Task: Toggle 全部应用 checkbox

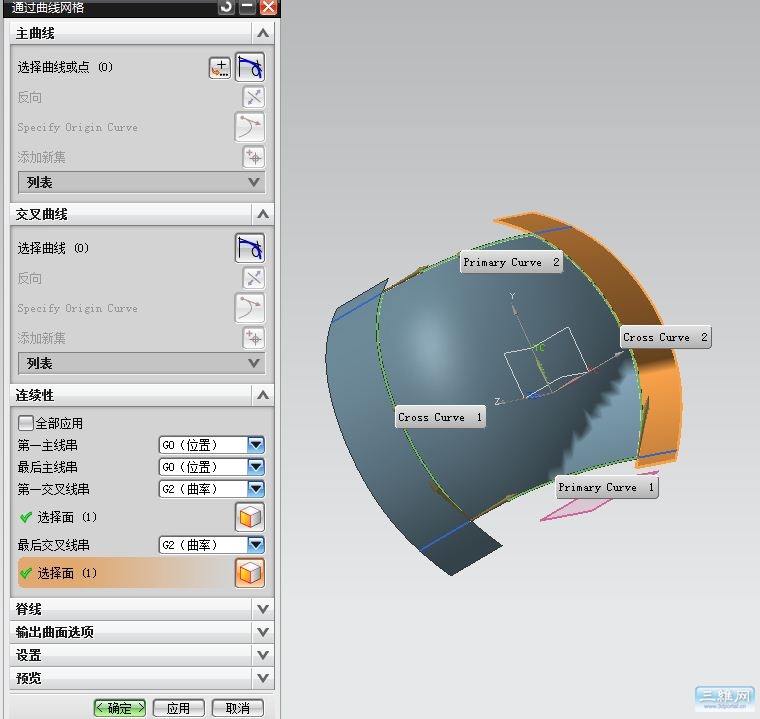Action: pos(25,423)
